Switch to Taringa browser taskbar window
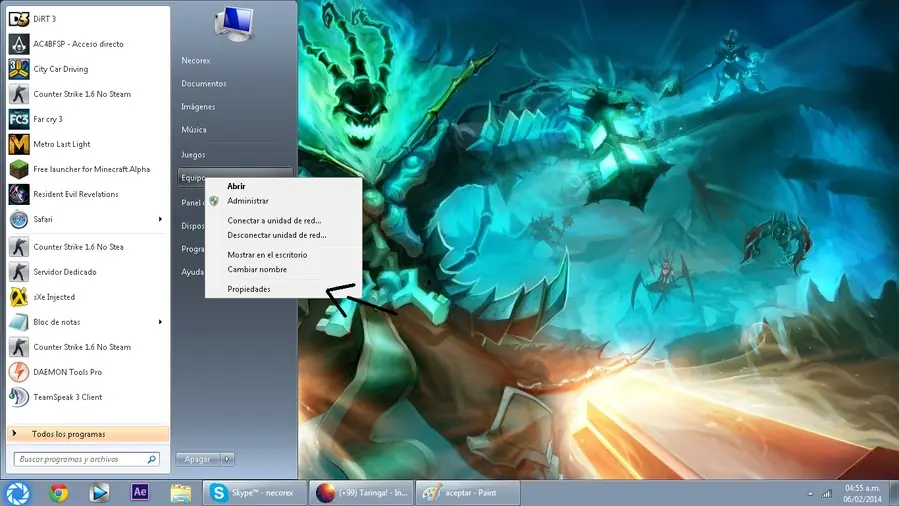 click(361, 493)
